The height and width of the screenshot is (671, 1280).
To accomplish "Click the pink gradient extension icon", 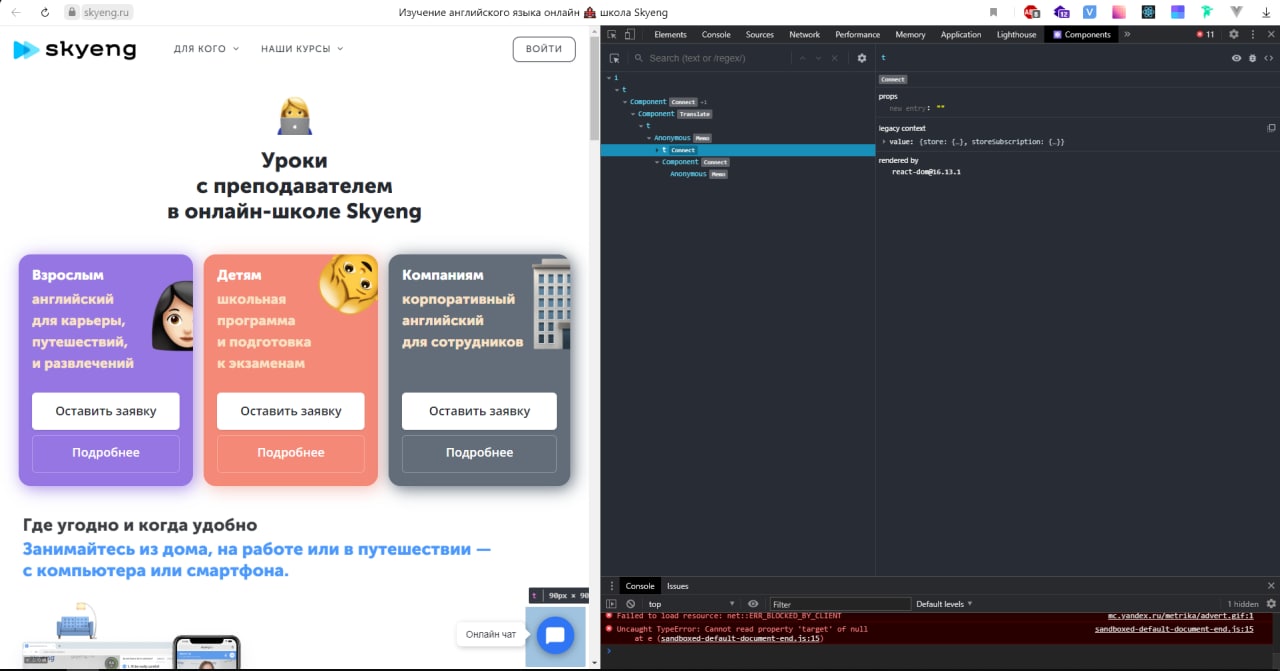I will (x=1119, y=12).
